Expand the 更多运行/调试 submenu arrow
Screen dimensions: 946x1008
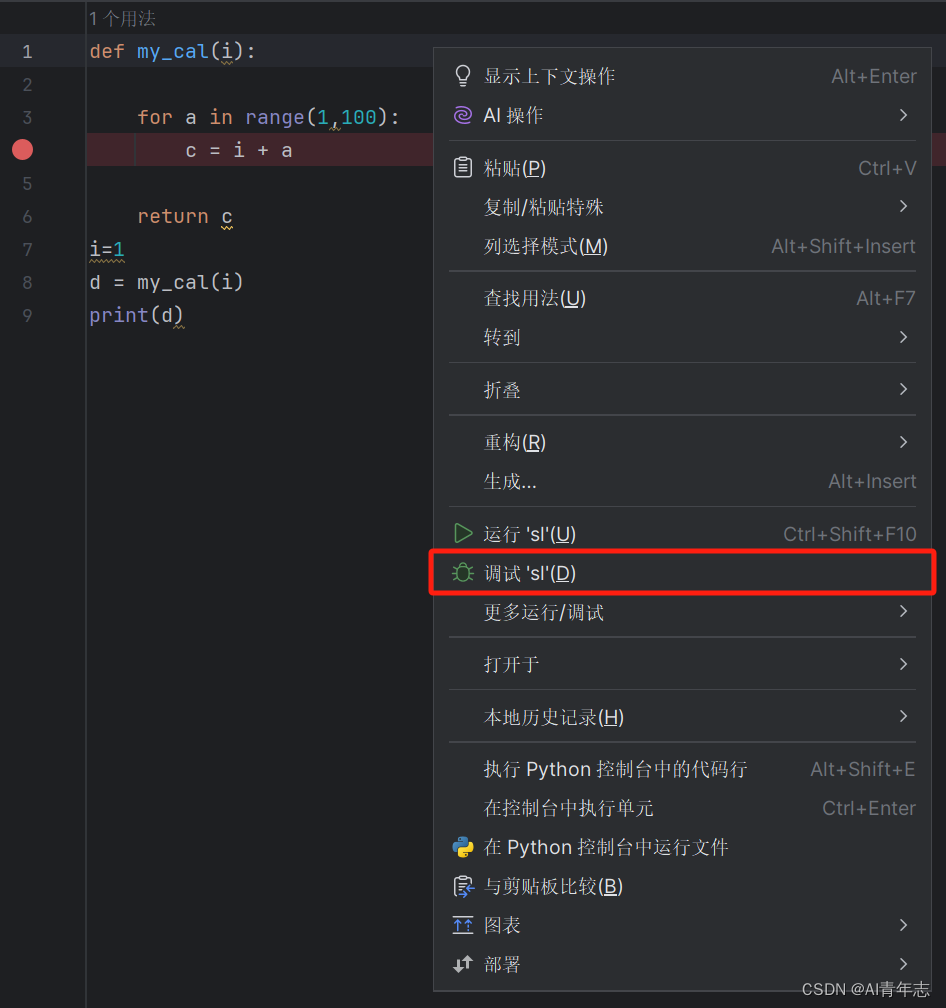tap(904, 611)
